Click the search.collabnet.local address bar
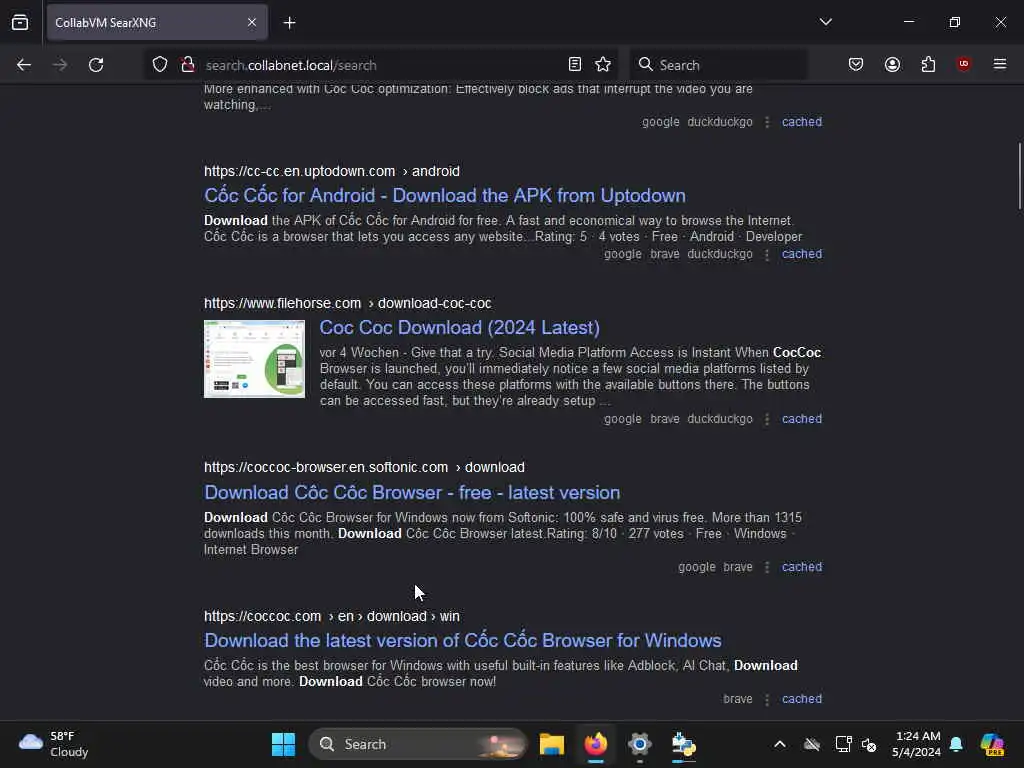 coord(379,65)
